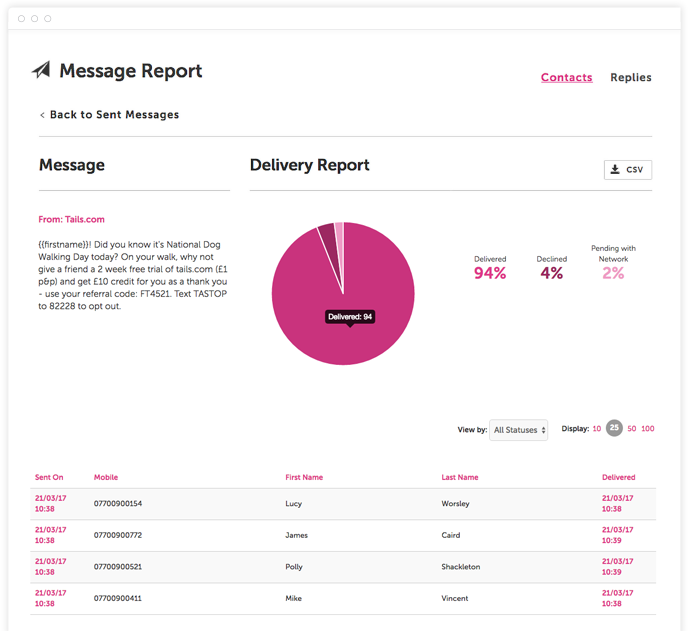Click the Delivered: 94 chart tooltip

350,317
